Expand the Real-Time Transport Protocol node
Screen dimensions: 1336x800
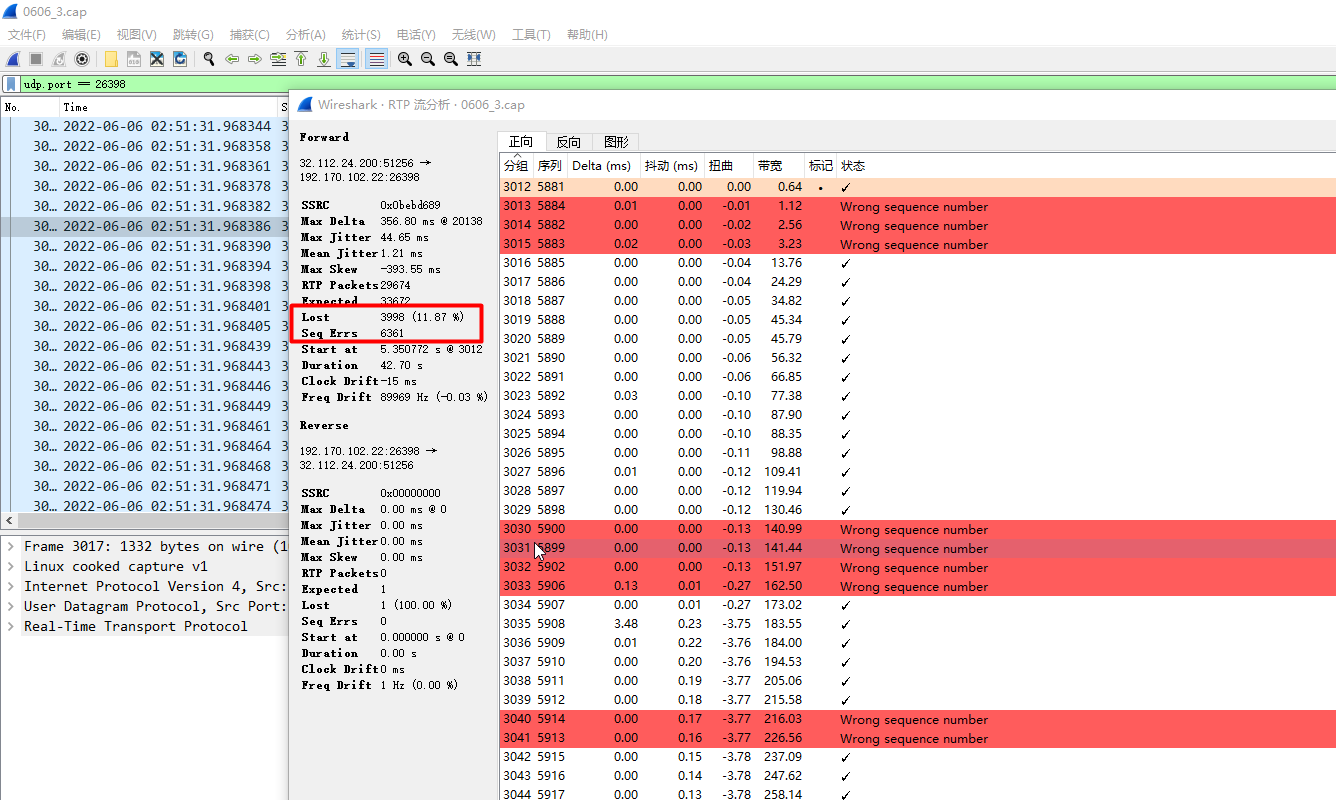[11, 626]
